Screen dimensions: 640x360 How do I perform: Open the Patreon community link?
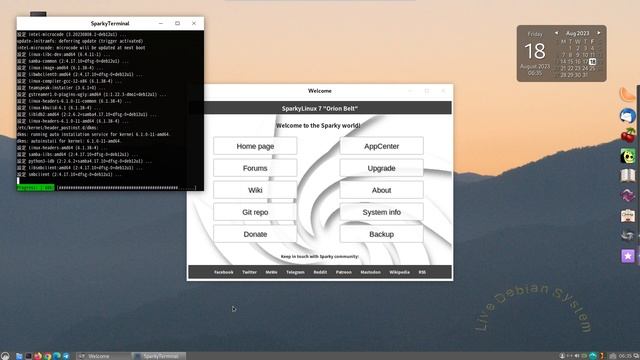[344, 272]
